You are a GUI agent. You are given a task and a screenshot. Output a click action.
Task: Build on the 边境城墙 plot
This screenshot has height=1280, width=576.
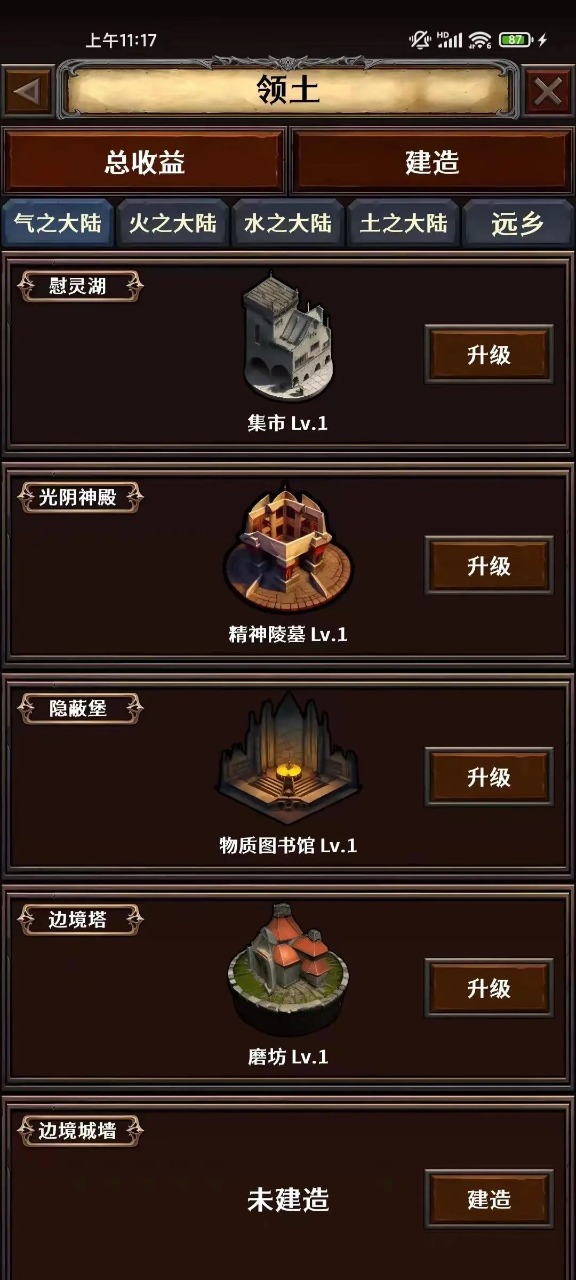(x=489, y=1199)
